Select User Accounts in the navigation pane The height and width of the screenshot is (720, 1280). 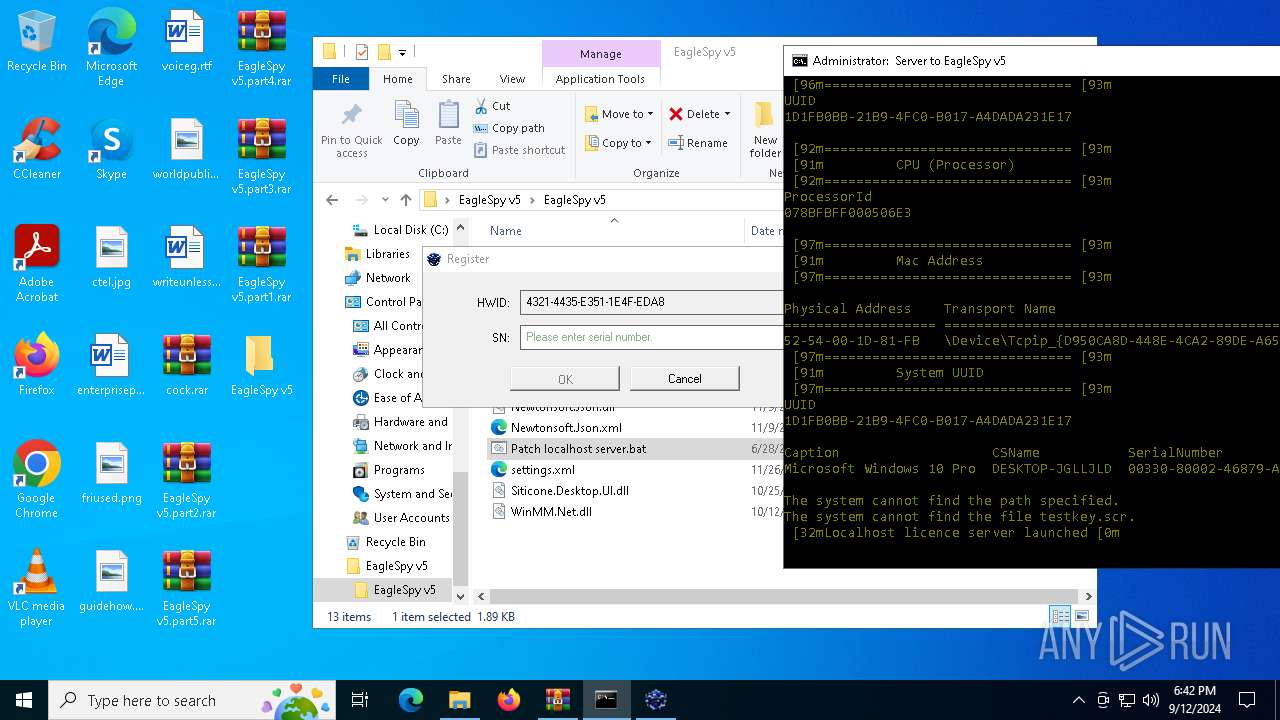411,518
